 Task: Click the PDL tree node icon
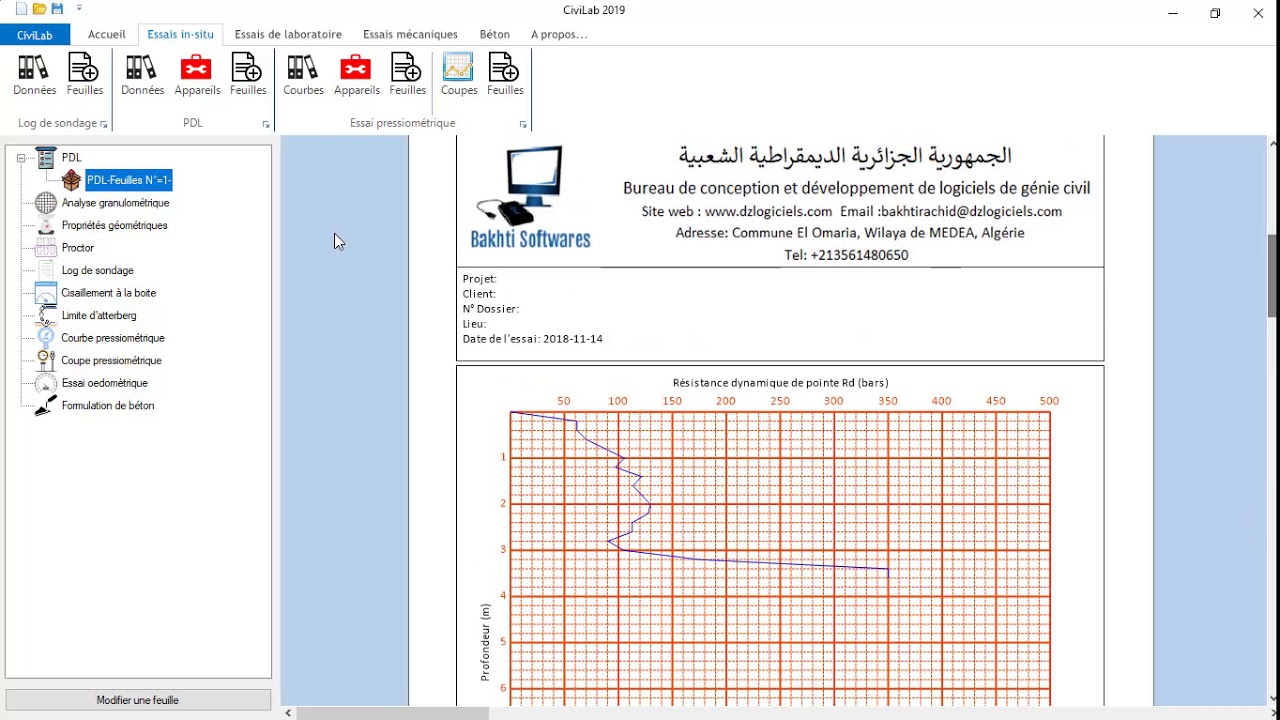click(46, 157)
